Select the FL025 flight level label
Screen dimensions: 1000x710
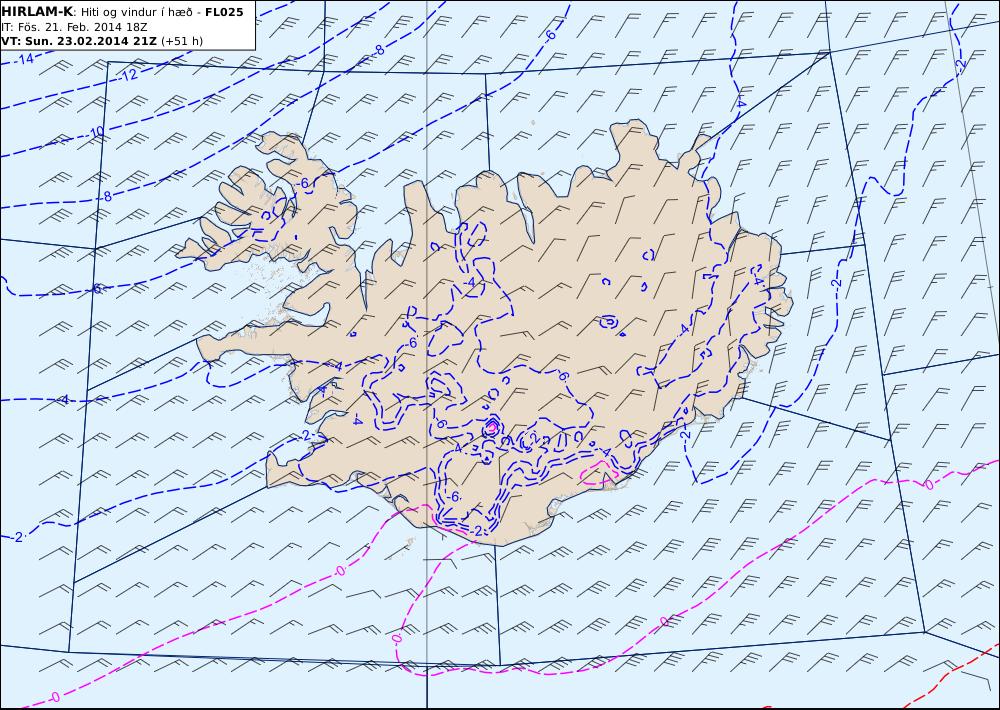[224, 12]
